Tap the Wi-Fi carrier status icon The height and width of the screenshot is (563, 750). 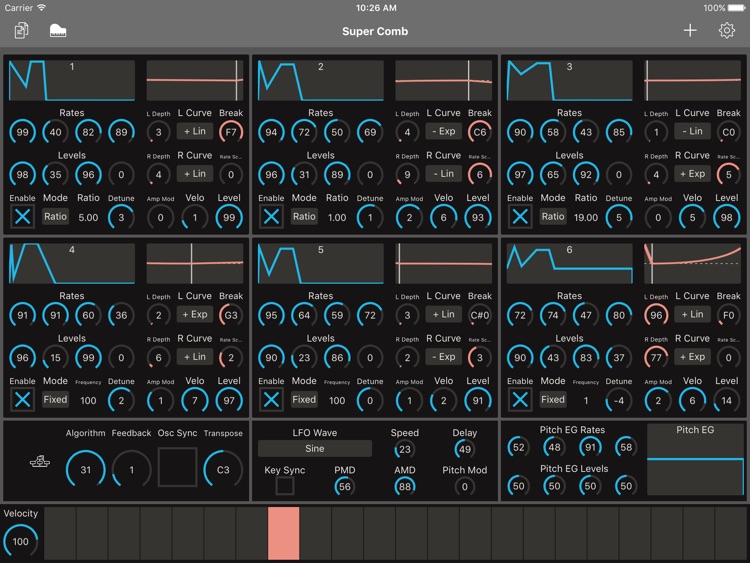tap(42, 7)
